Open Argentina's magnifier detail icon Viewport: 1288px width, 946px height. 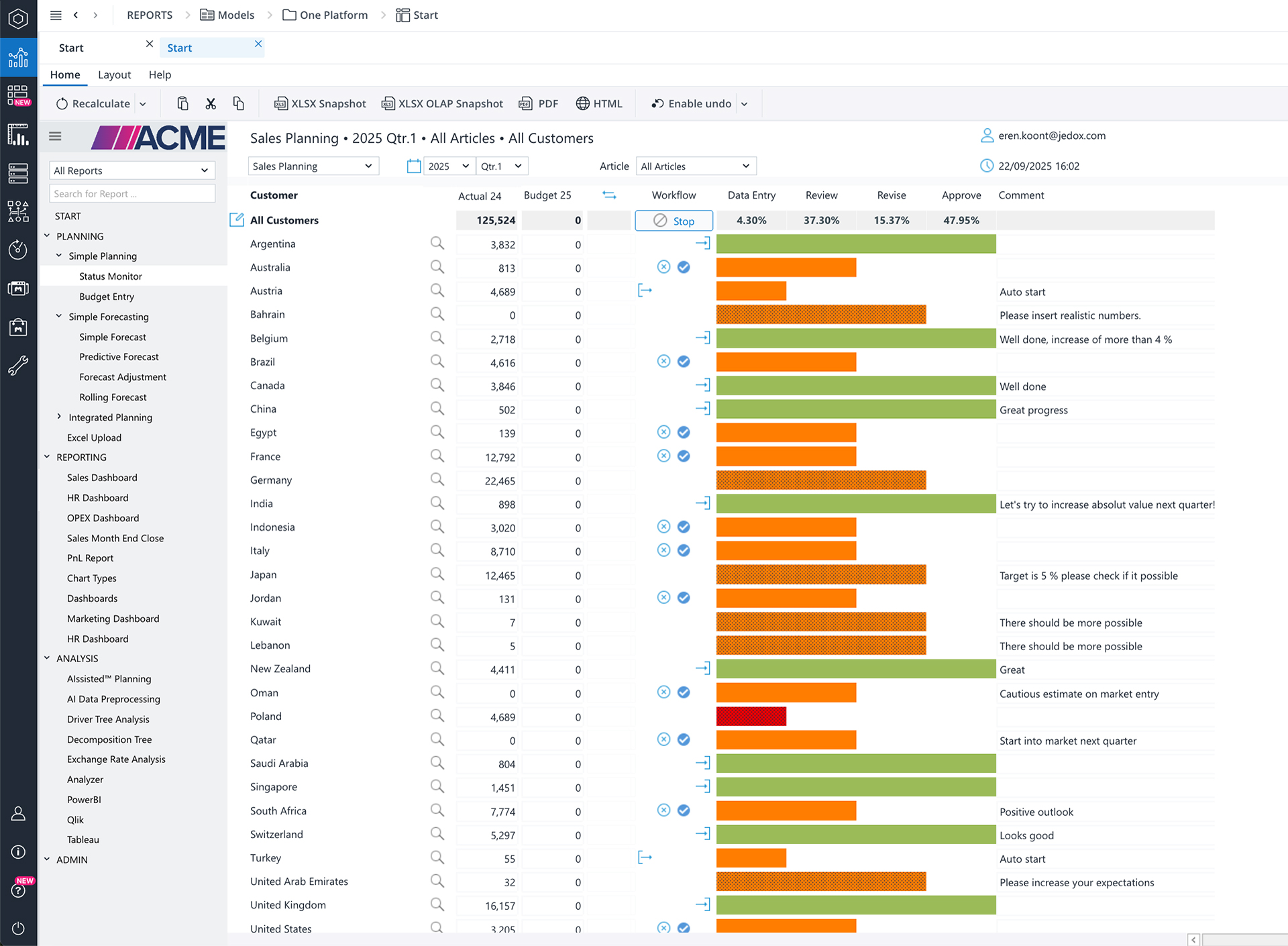click(x=437, y=244)
